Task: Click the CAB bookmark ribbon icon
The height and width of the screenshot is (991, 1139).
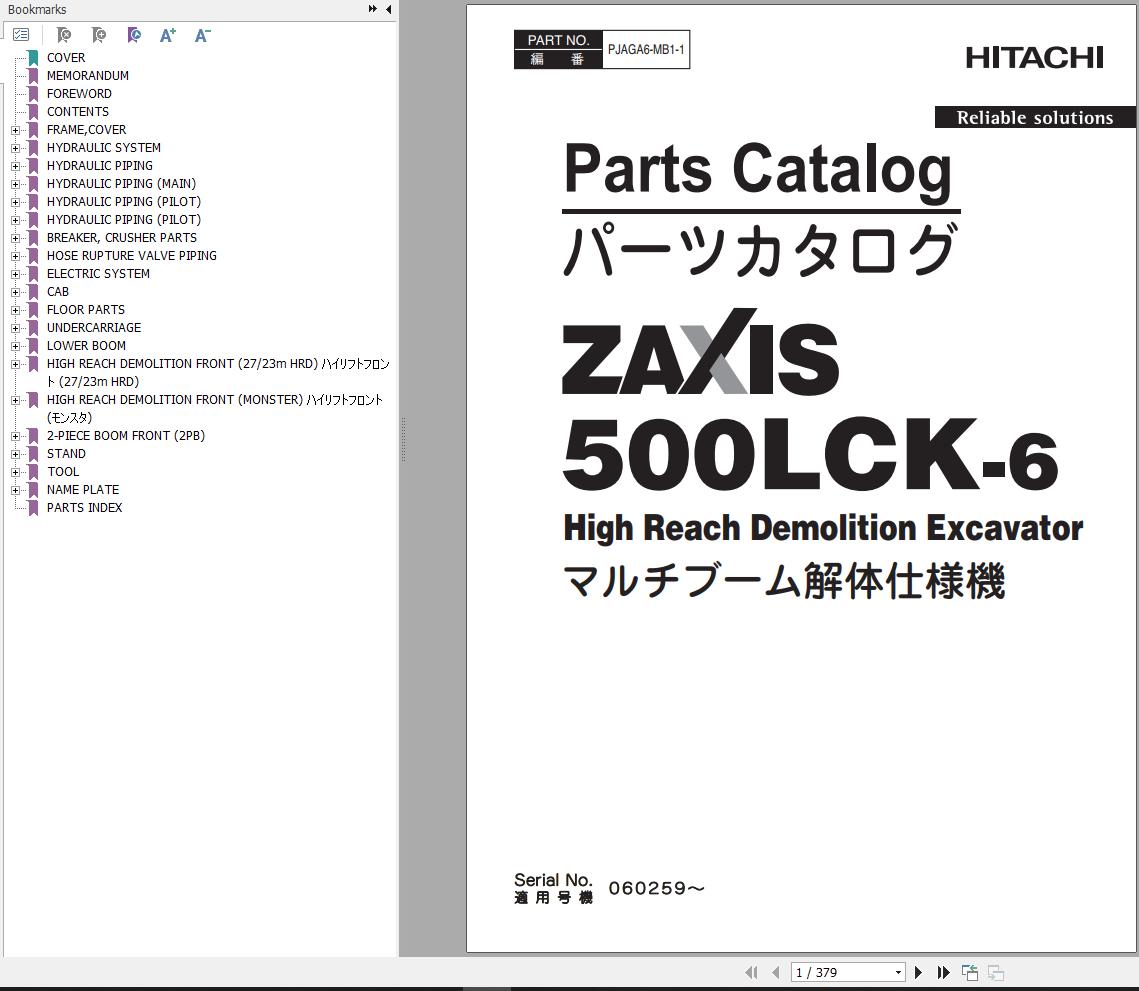Action: (33, 292)
